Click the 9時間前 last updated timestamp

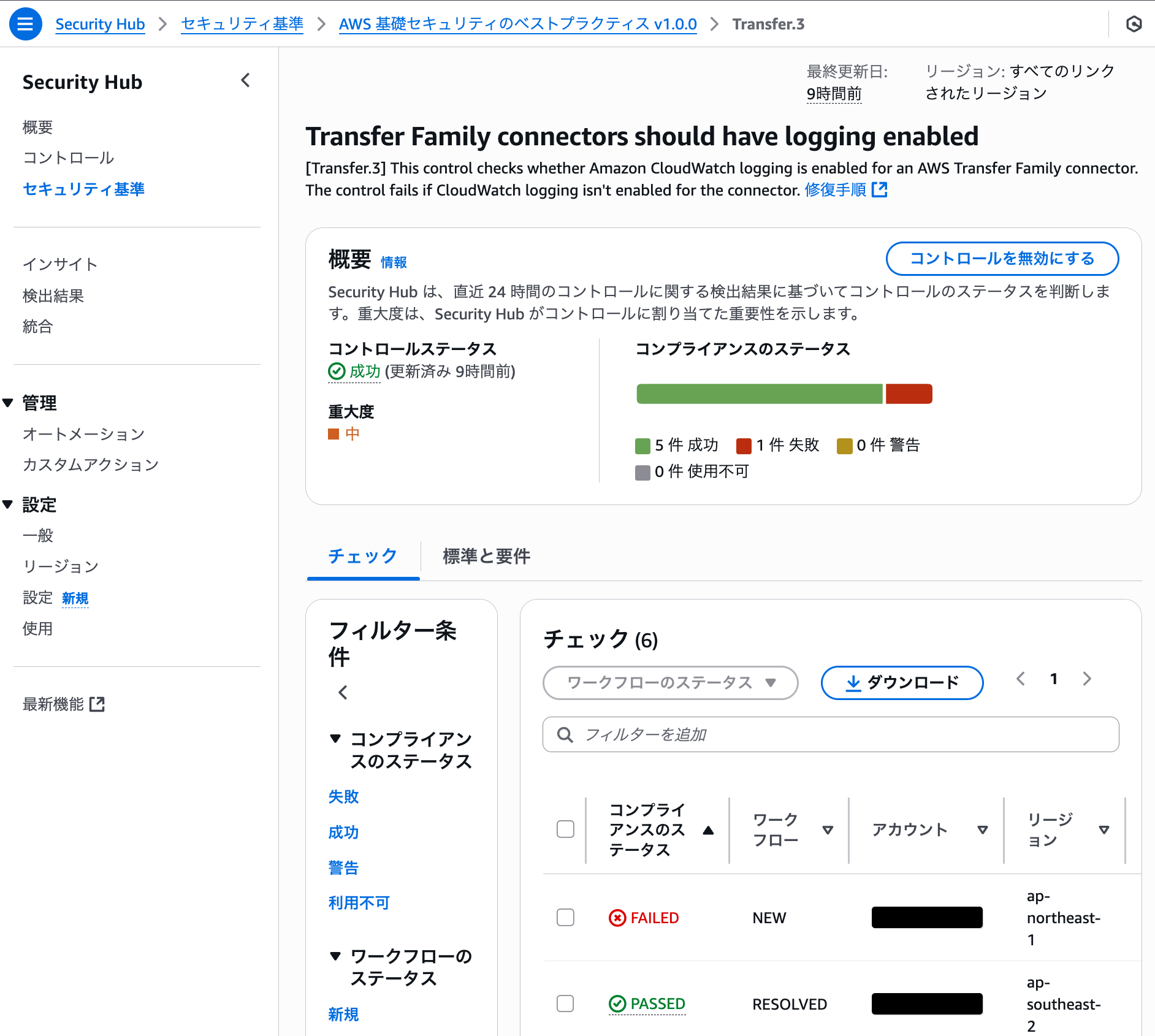point(834,94)
